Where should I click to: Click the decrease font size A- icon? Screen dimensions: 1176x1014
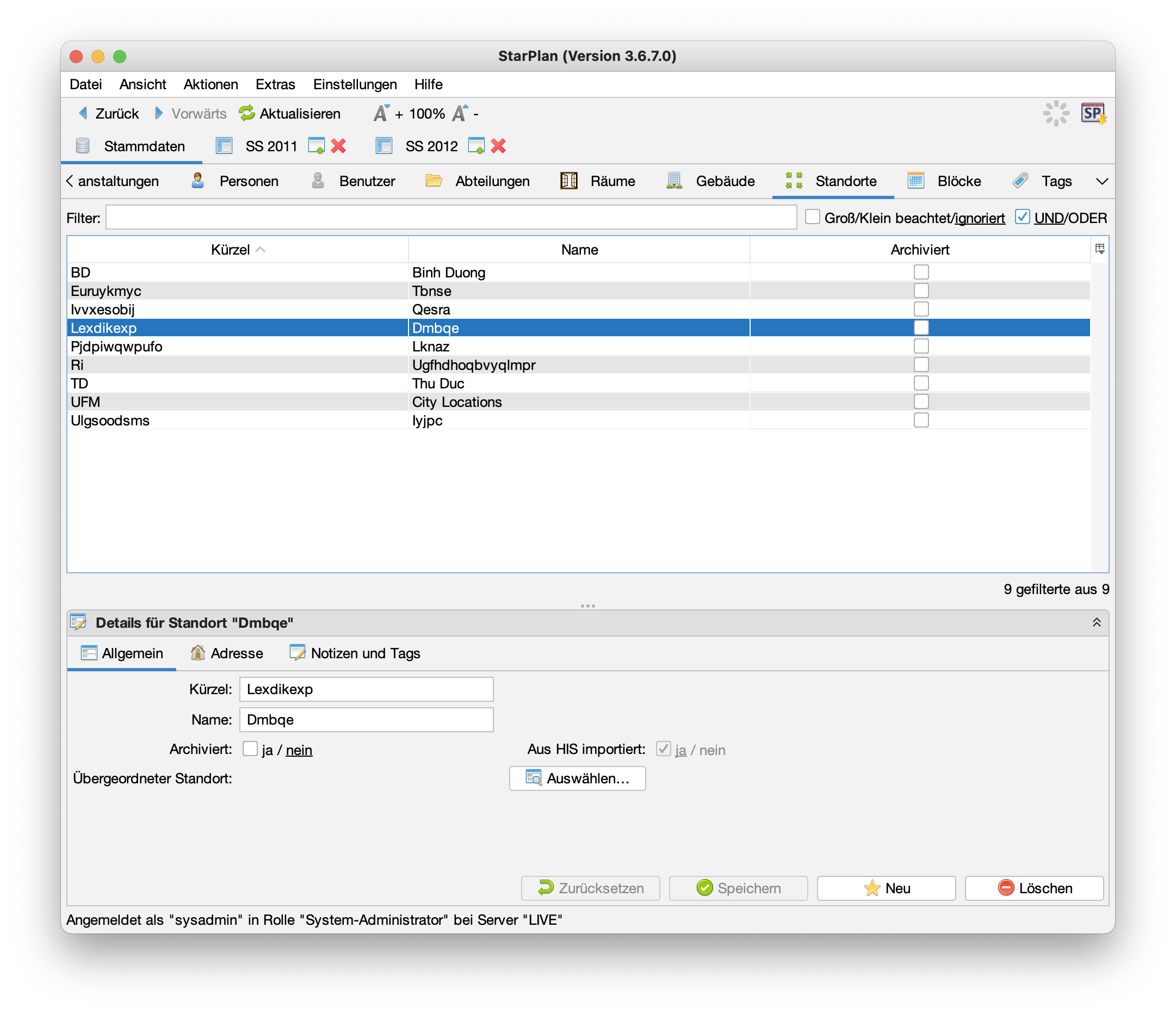pos(460,114)
